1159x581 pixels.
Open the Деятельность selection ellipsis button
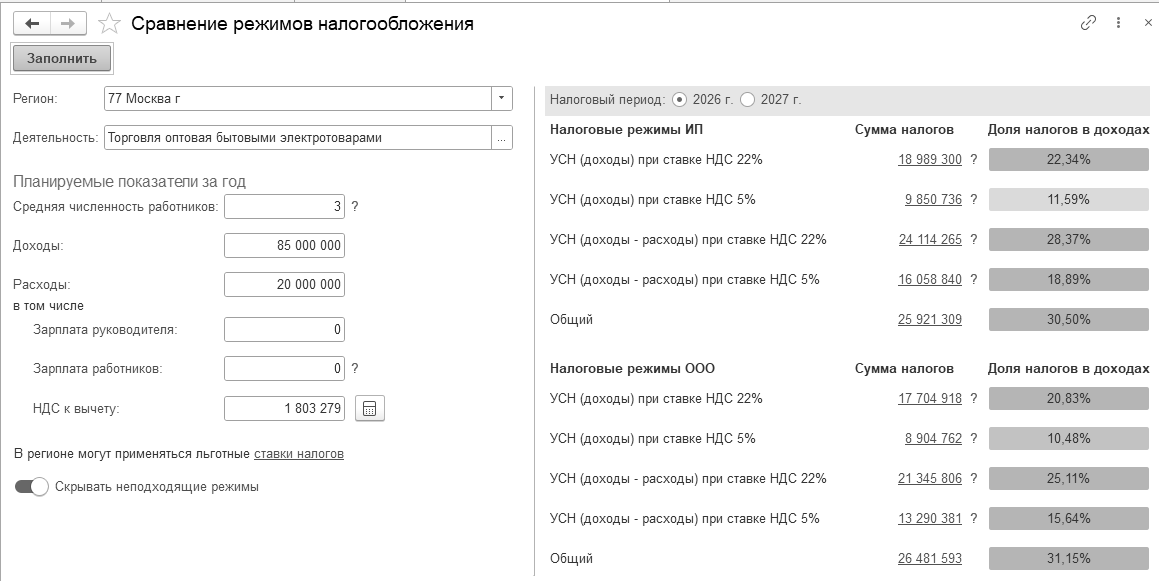coord(502,138)
